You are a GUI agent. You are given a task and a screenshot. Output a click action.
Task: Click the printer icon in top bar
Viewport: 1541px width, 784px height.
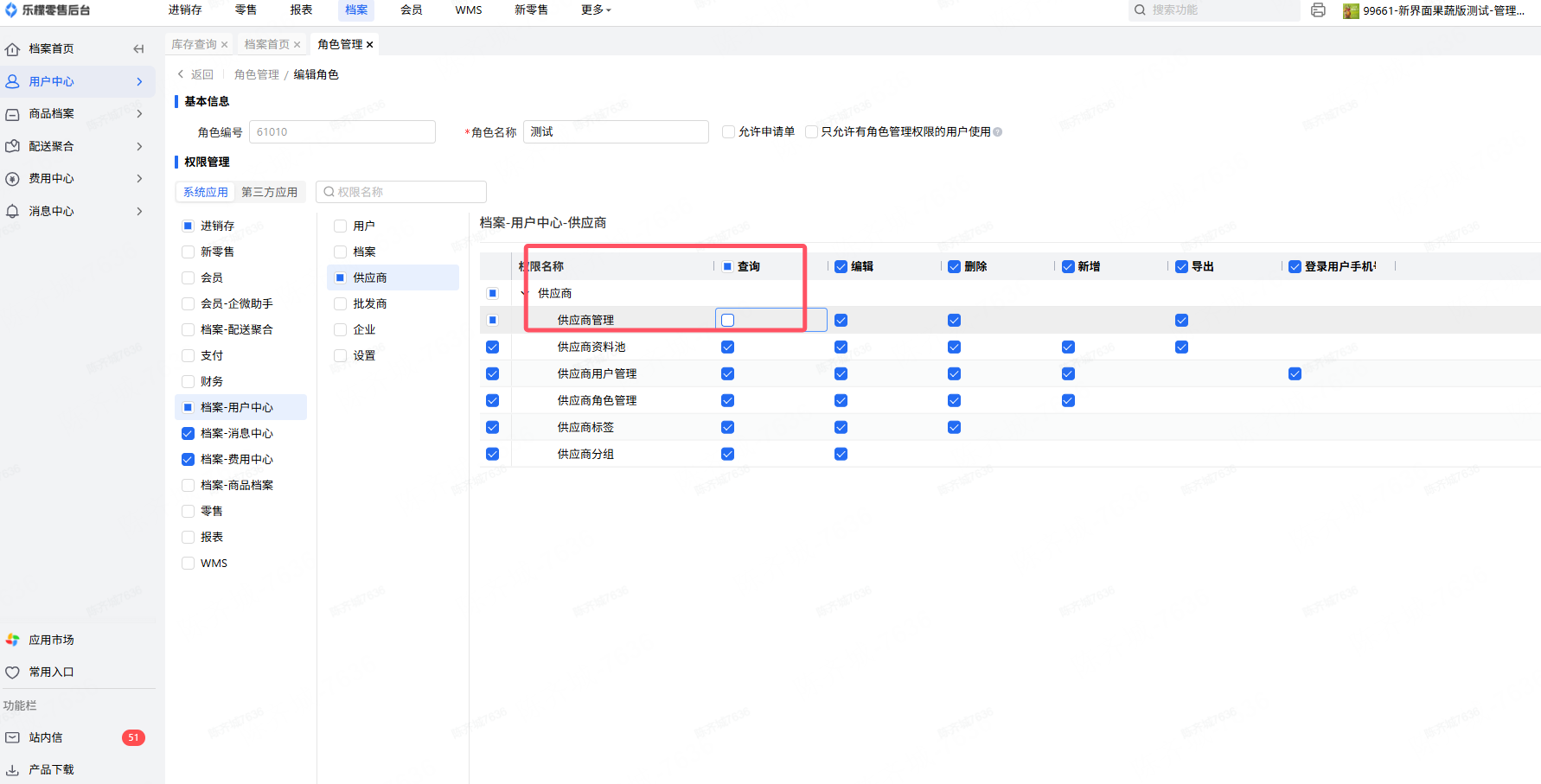click(x=1318, y=10)
